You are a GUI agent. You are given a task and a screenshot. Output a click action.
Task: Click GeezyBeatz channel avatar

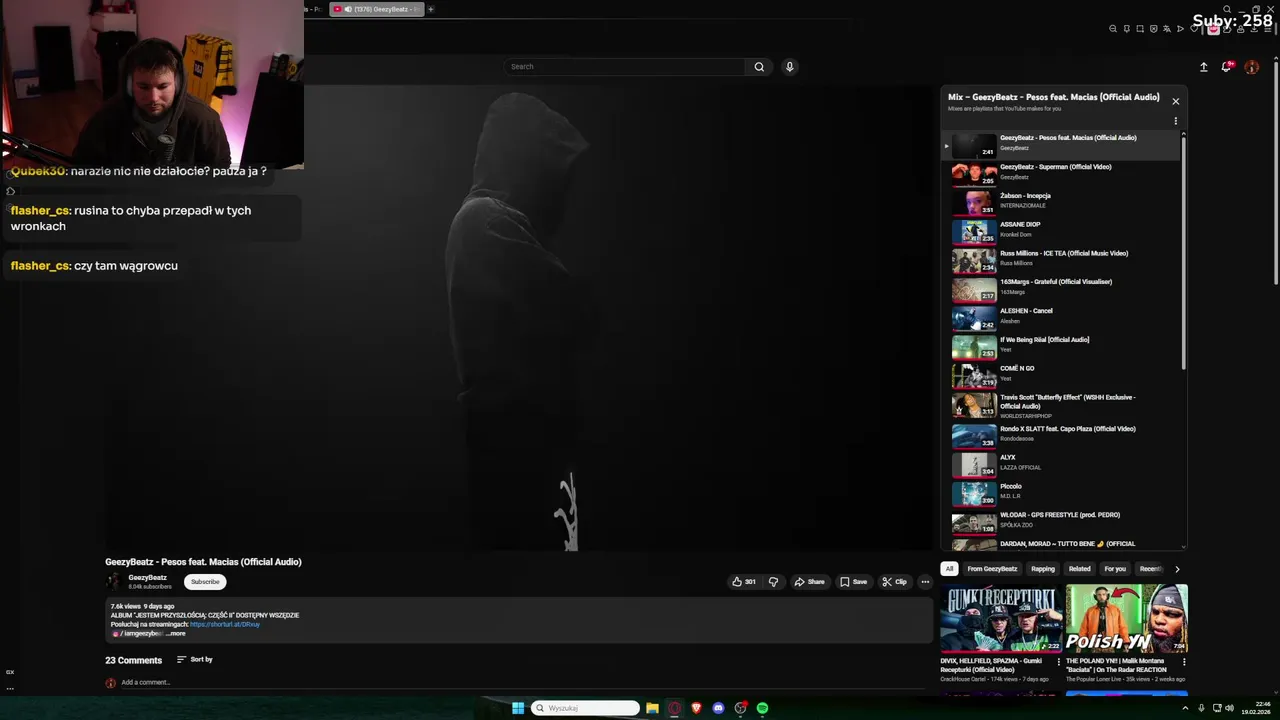click(x=113, y=582)
